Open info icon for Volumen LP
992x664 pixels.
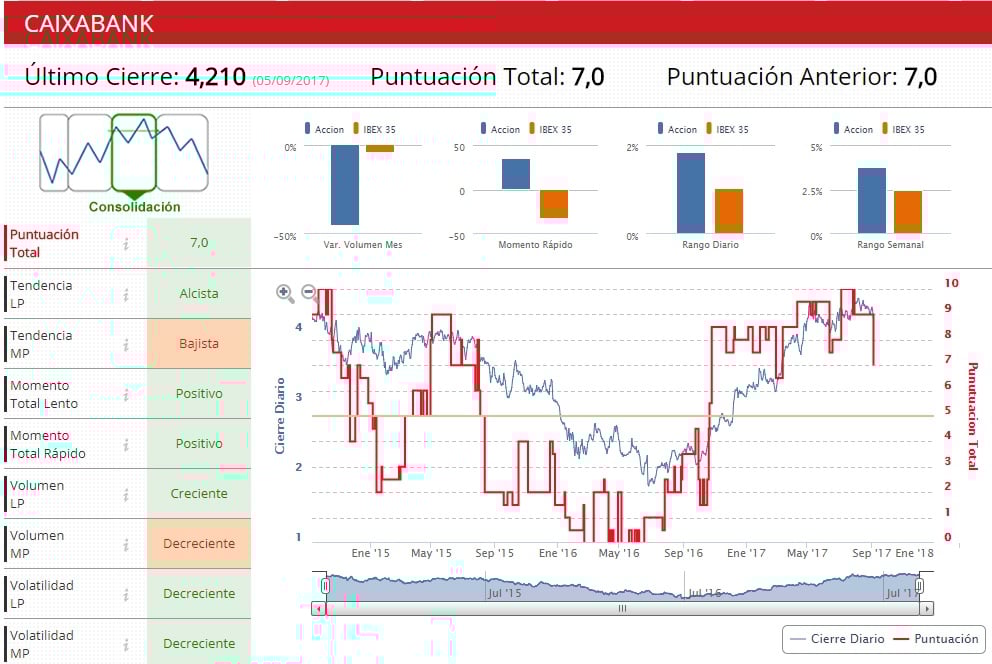126,494
